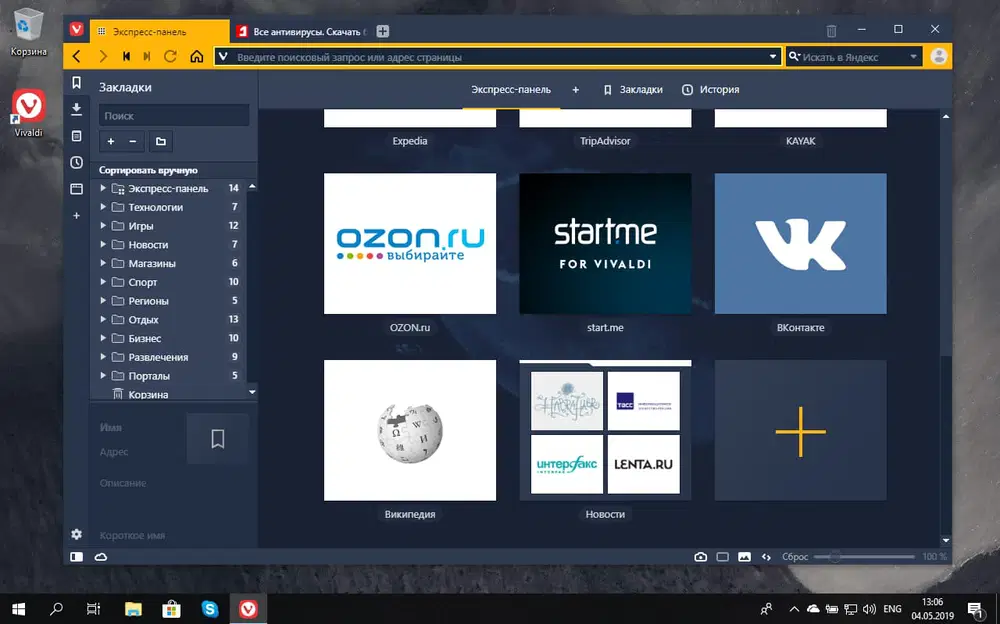This screenshot has width=1000, height=624.
Task: Expand the Технологии folder
Action: point(103,207)
